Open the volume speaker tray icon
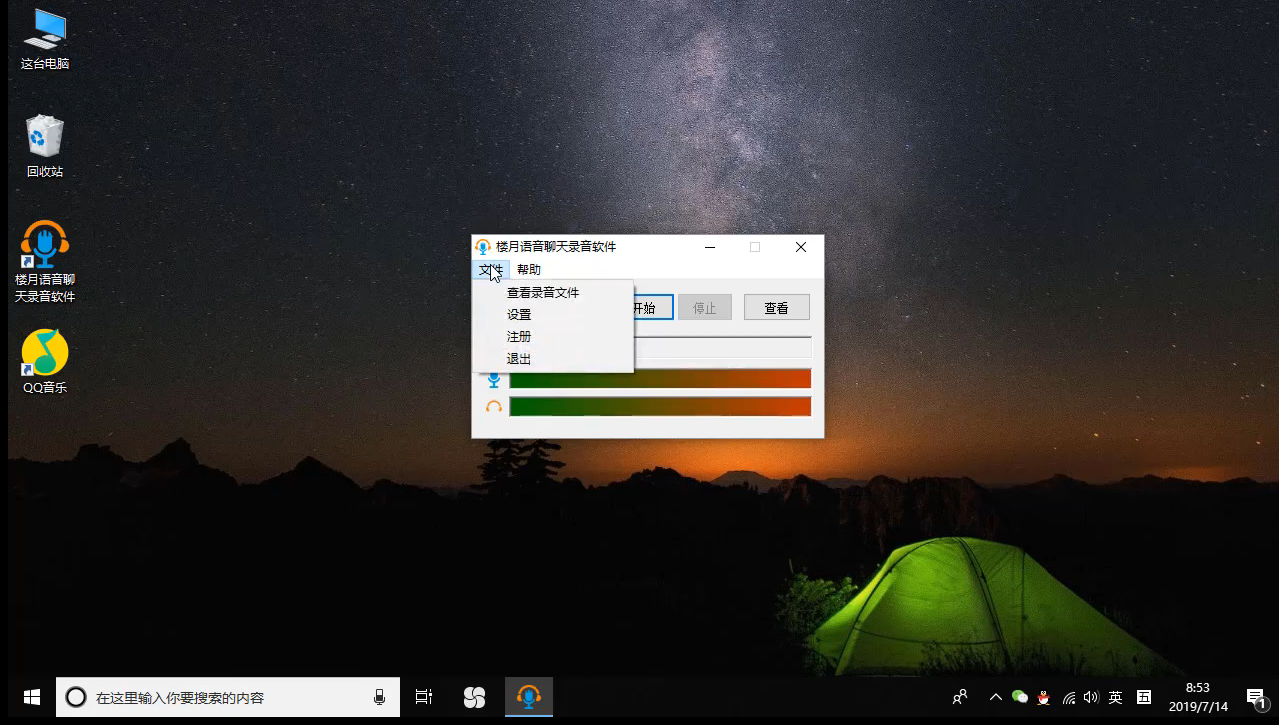The image size is (1279, 725). 1091,697
